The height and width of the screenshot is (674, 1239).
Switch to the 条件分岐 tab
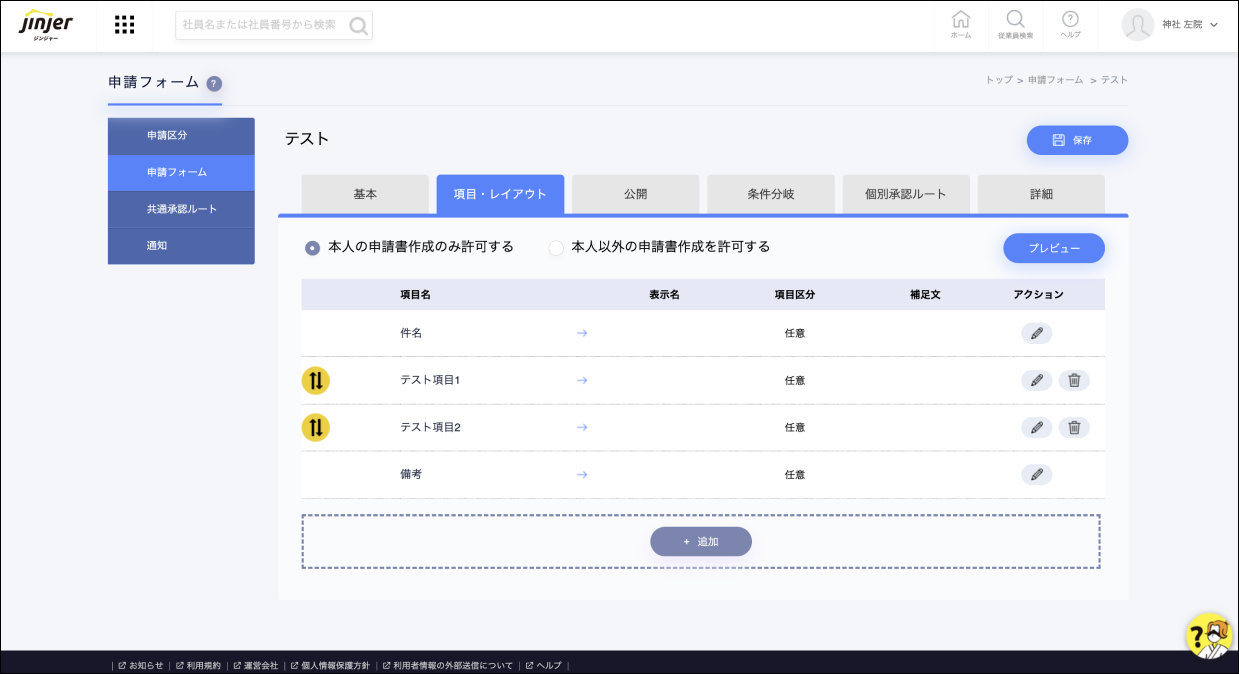pyautogui.click(x=770, y=194)
